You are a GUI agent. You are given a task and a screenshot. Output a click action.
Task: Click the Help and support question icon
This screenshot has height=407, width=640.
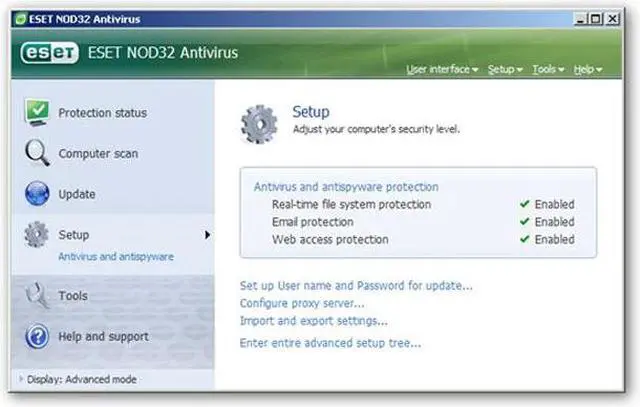click(x=37, y=337)
